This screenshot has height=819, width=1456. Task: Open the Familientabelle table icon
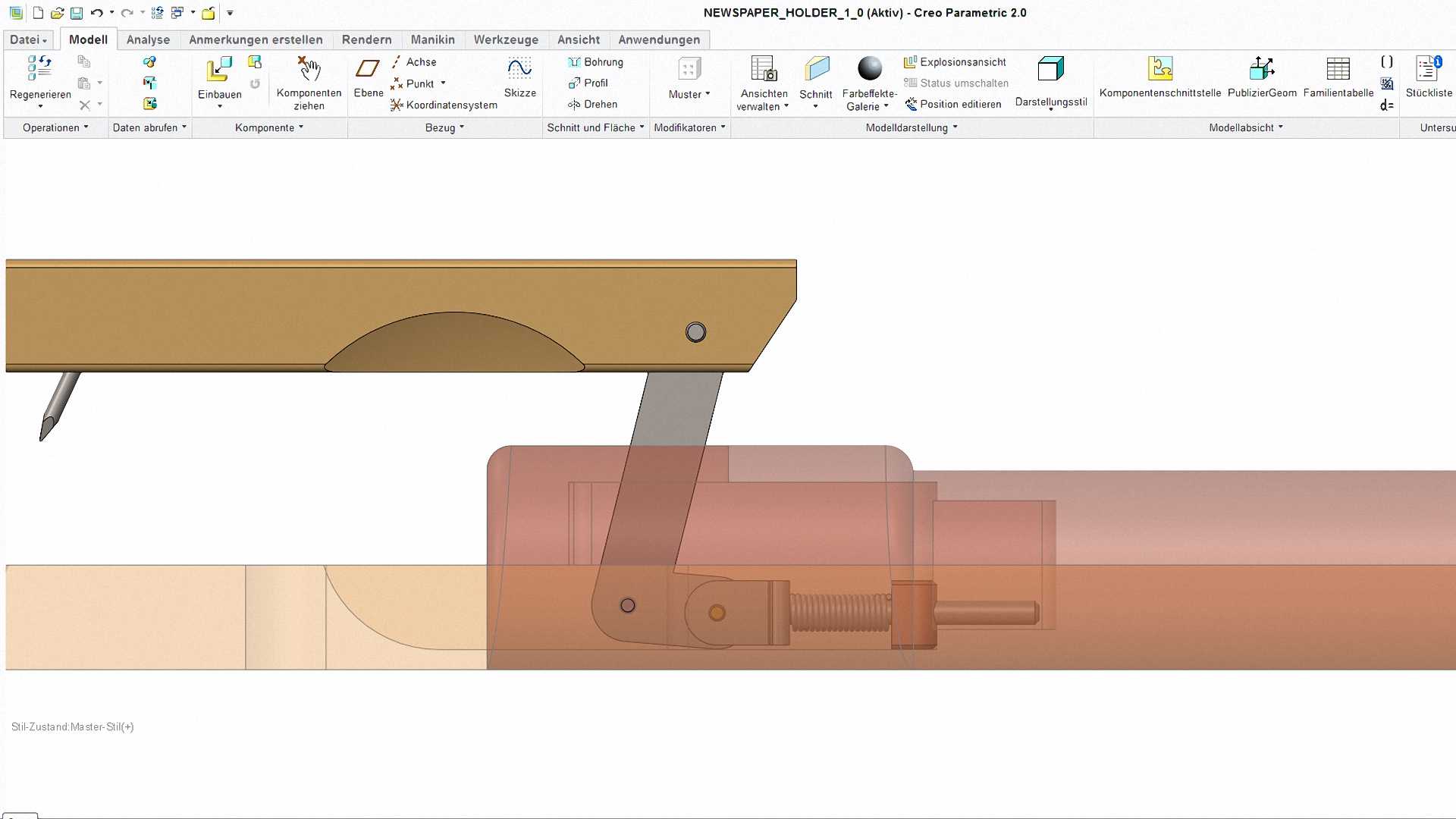click(x=1338, y=68)
